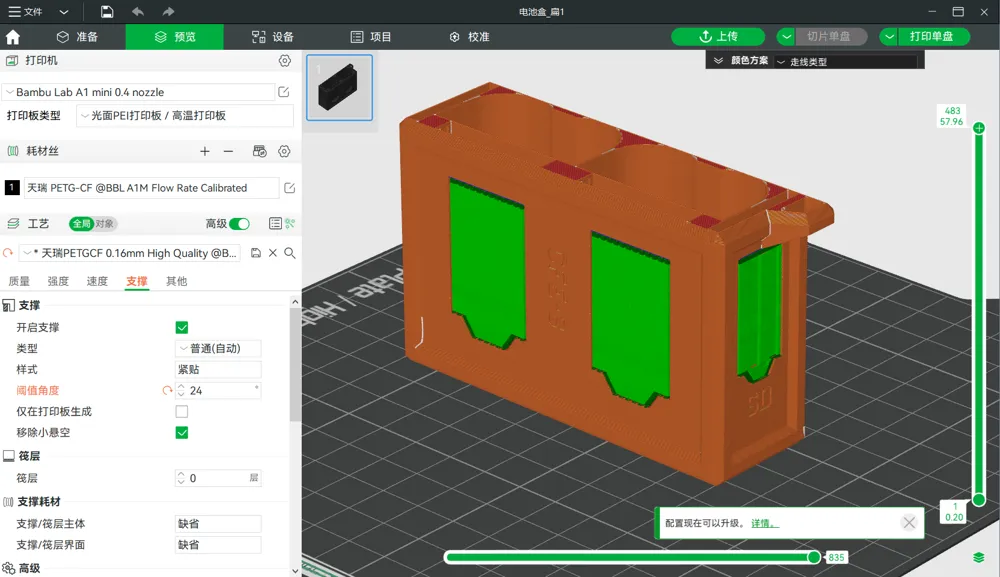Screen dimensions: 1000x577
Task: Search process settings magnifier icon
Action: point(290,253)
